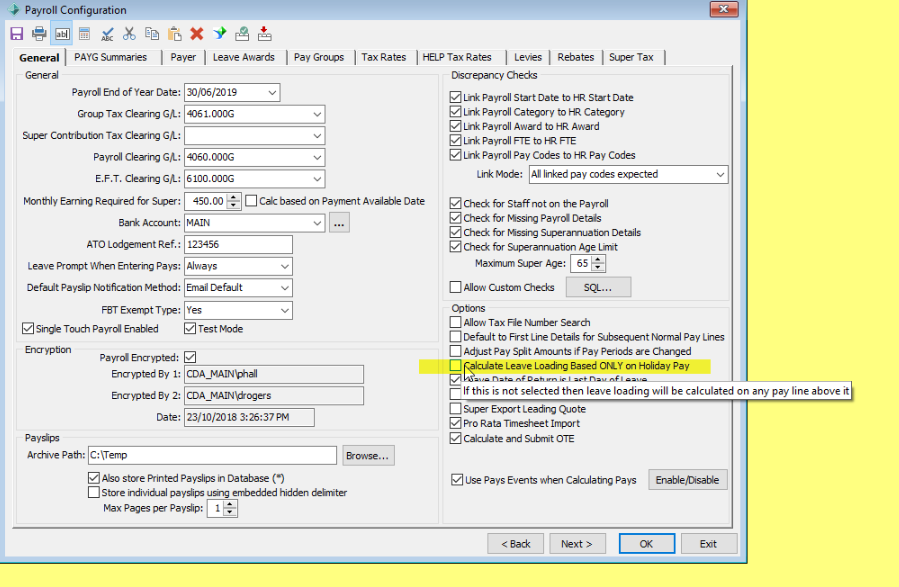899x587 pixels.
Task: Enable the Allow Custom Checks checkbox
Action: click(x=456, y=288)
